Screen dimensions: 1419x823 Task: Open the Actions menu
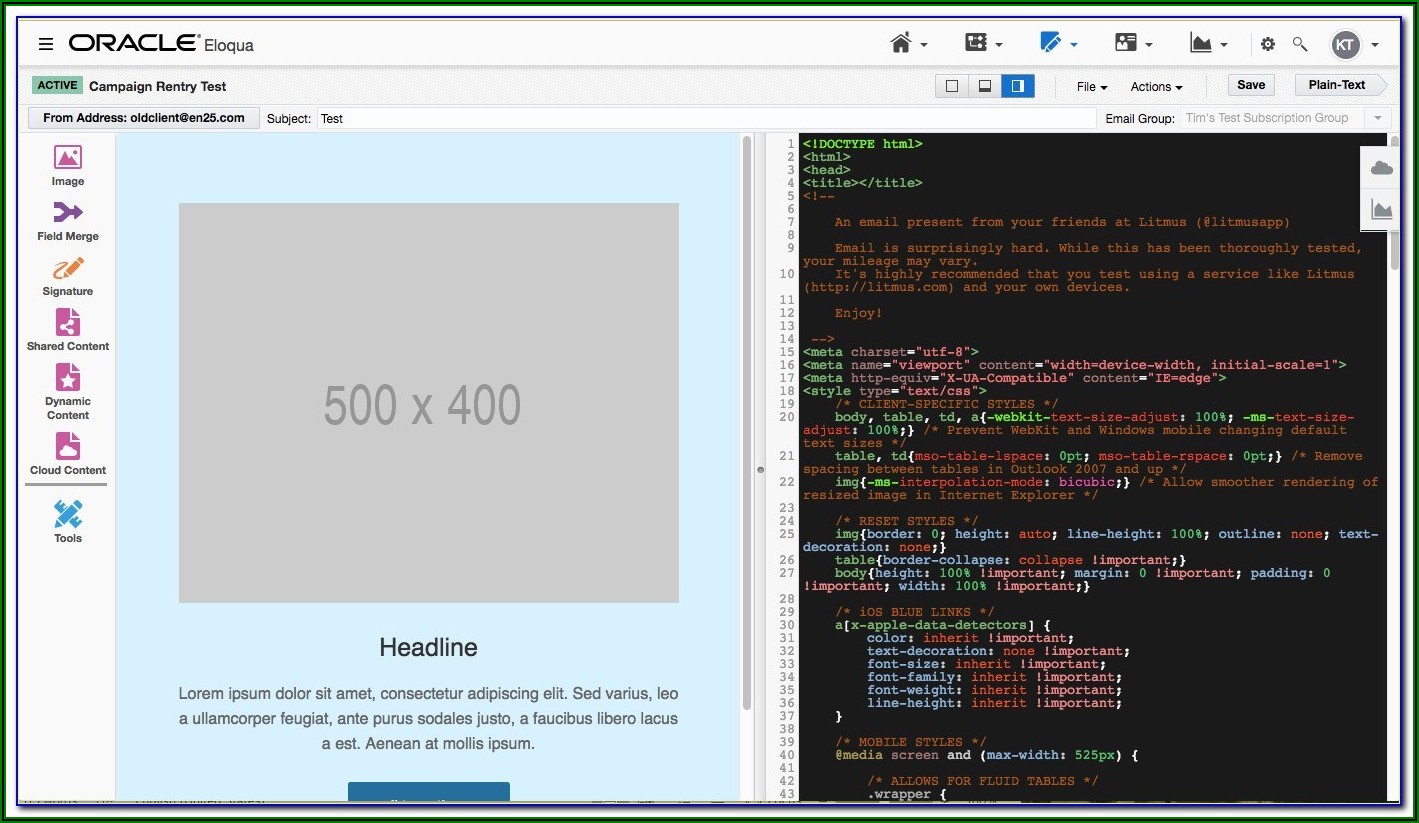click(1156, 87)
